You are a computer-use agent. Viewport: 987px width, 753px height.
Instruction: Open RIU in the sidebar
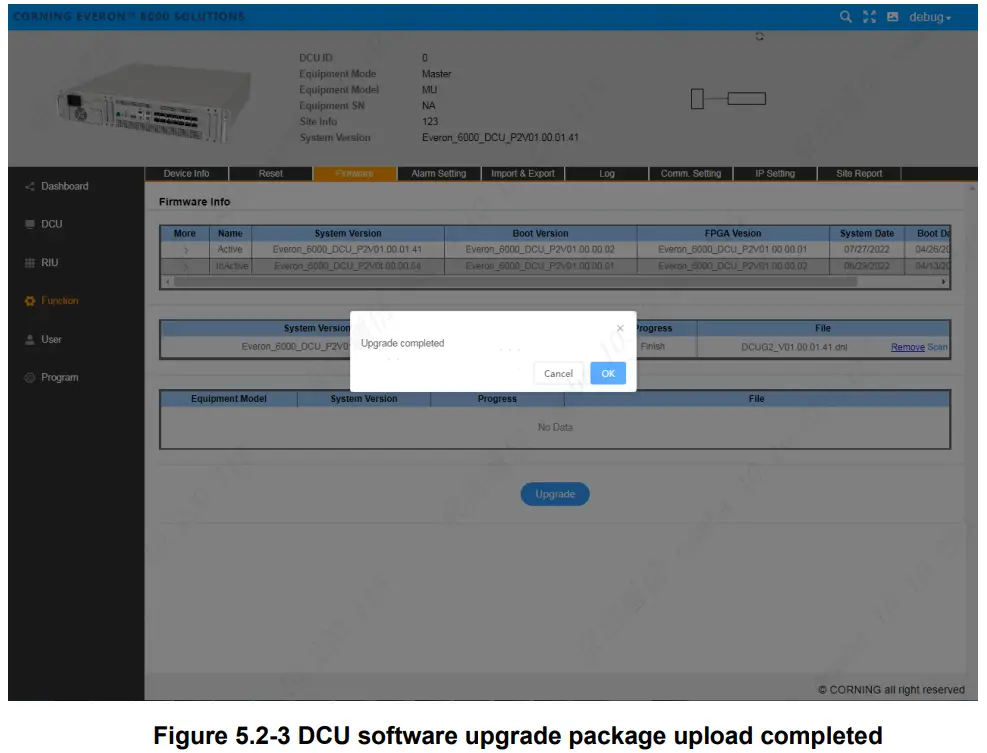click(50, 263)
